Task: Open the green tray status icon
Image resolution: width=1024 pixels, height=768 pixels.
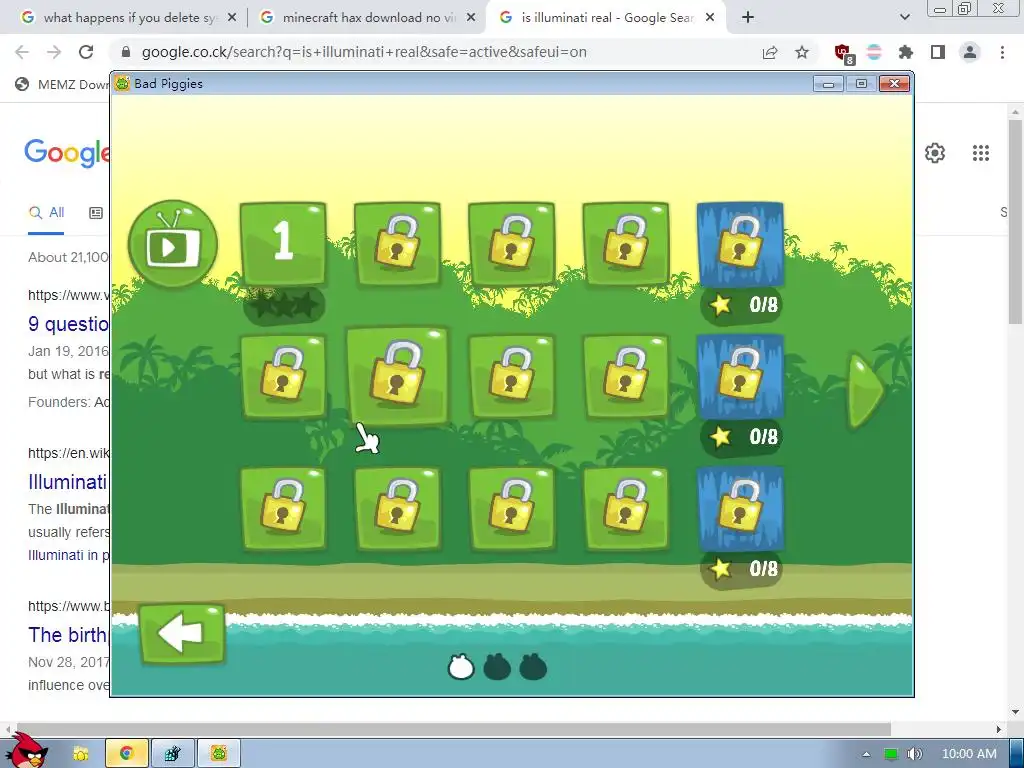Action: (890, 754)
